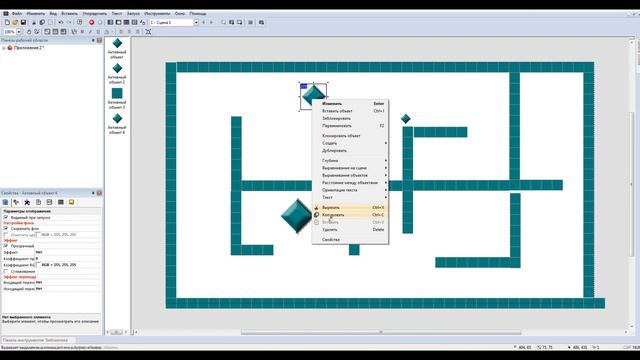Expand 'Текст' submenu in context menu

point(350,197)
